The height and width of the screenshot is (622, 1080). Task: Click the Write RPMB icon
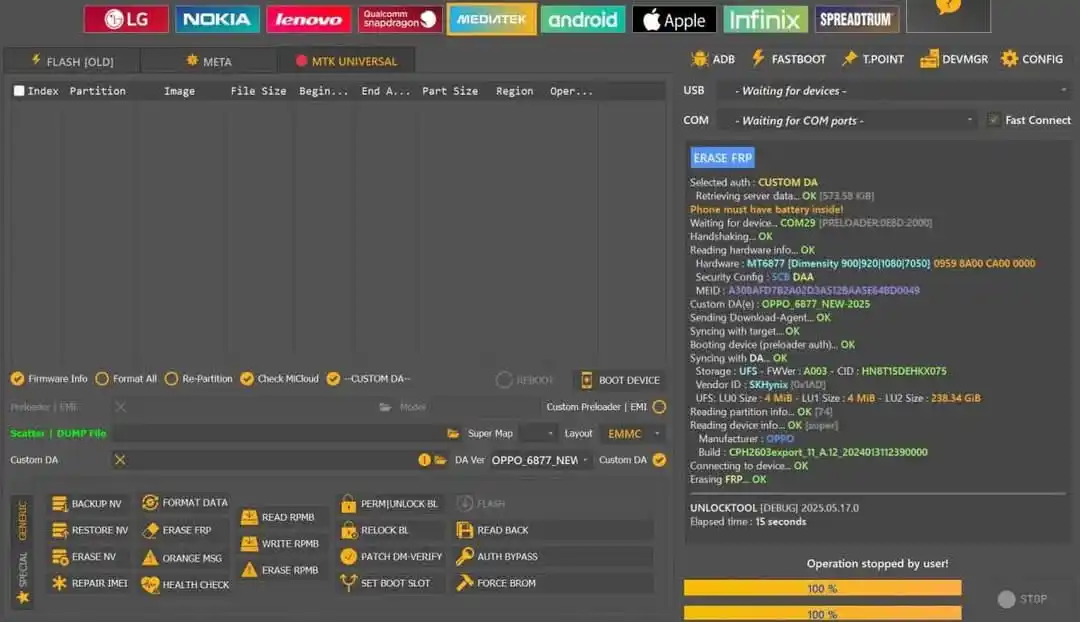[249, 543]
